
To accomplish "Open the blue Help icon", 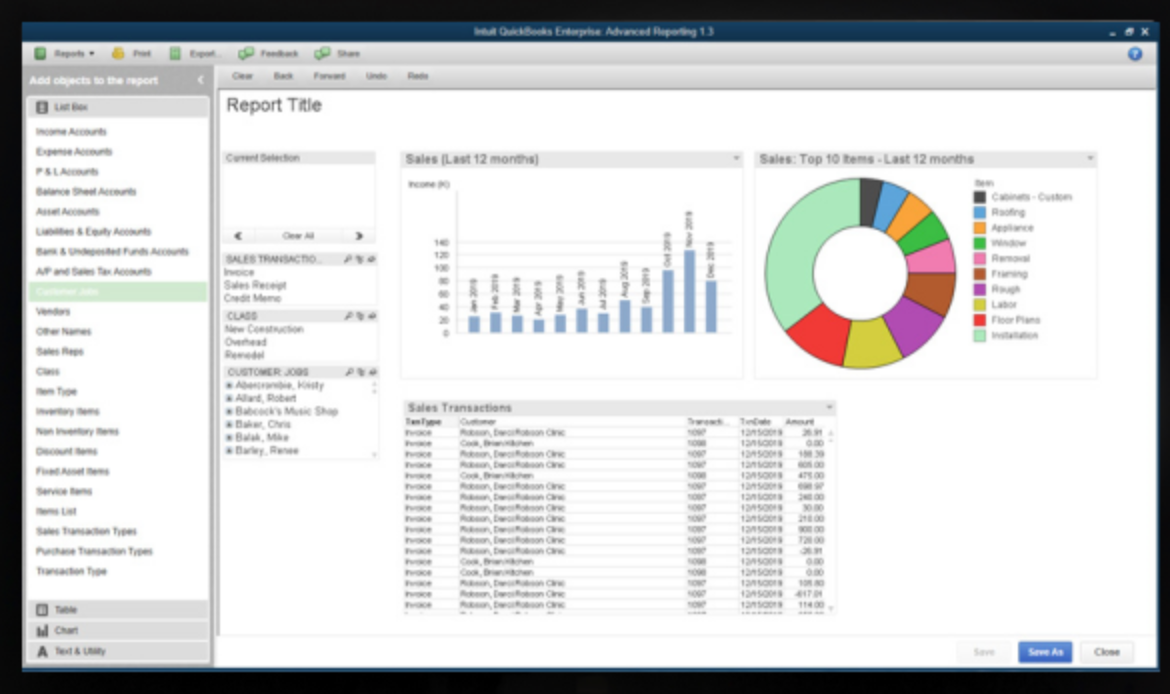I will pyautogui.click(x=1135, y=54).
